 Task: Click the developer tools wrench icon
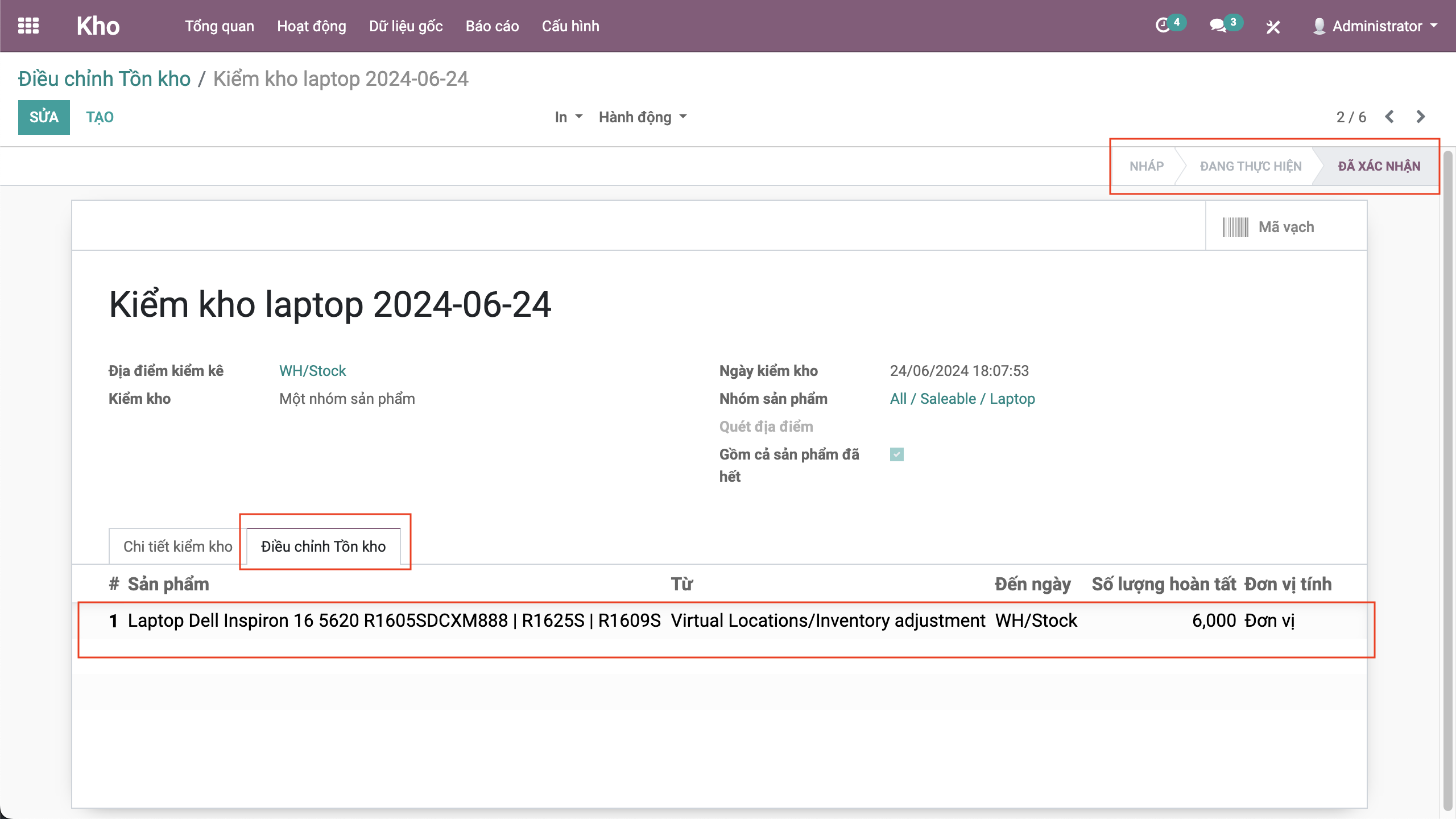click(x=1273, y=27)
